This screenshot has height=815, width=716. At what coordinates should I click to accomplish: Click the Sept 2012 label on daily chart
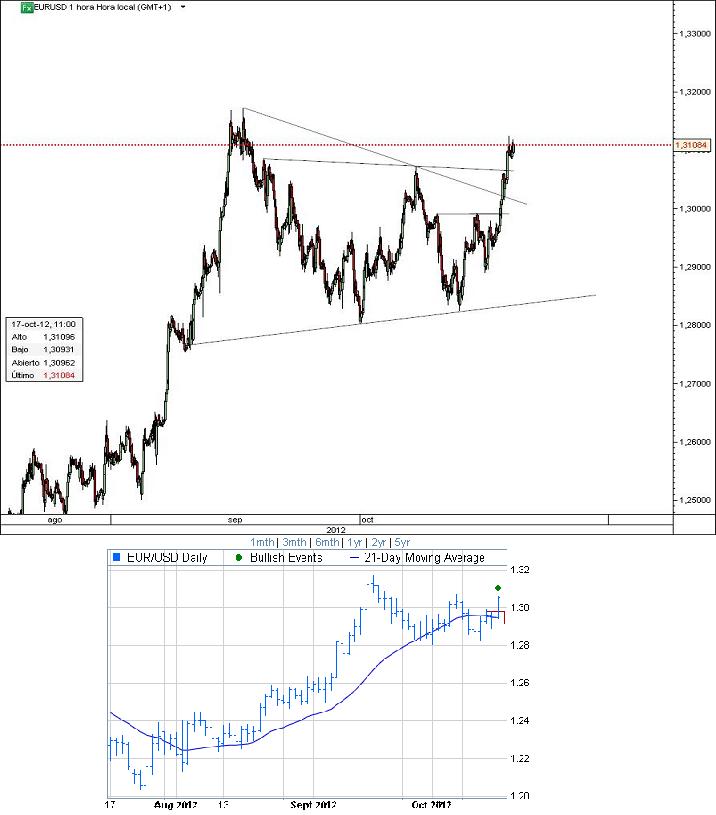tap(313, 805)
